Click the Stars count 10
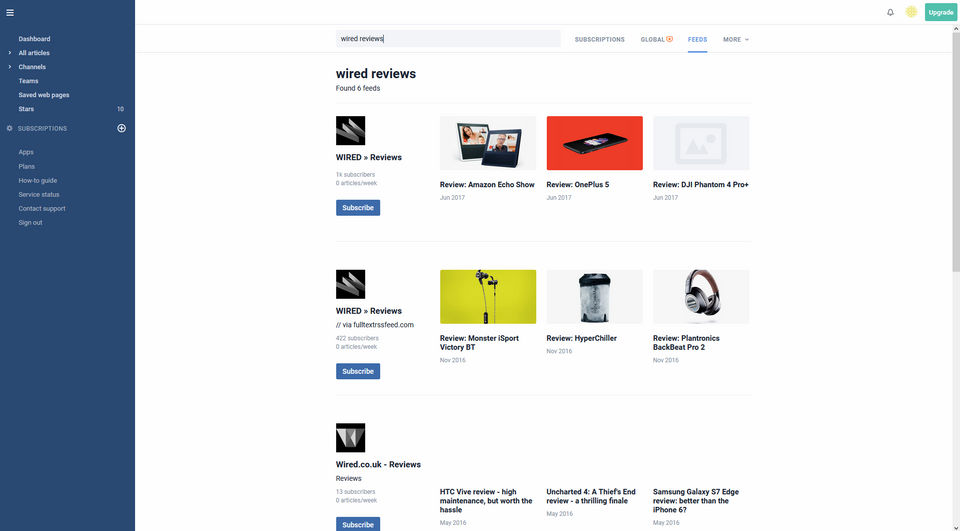Viewport: 960px width, 531px height. coord(121,109)
